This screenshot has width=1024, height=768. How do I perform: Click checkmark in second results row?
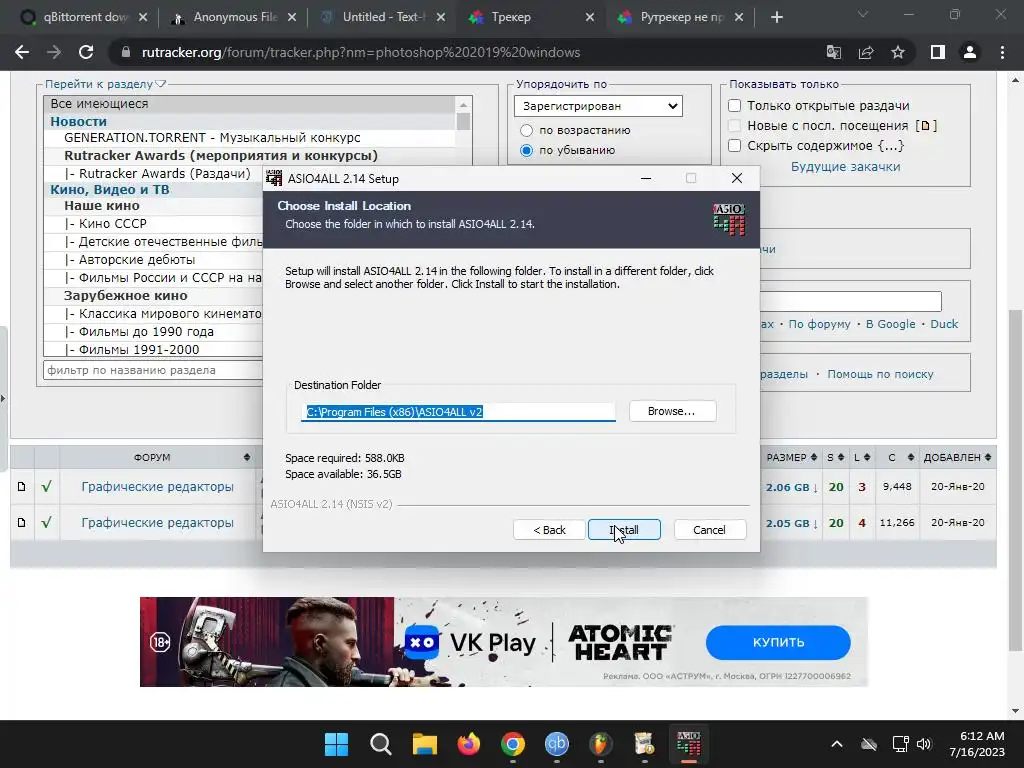coord(46,522)
